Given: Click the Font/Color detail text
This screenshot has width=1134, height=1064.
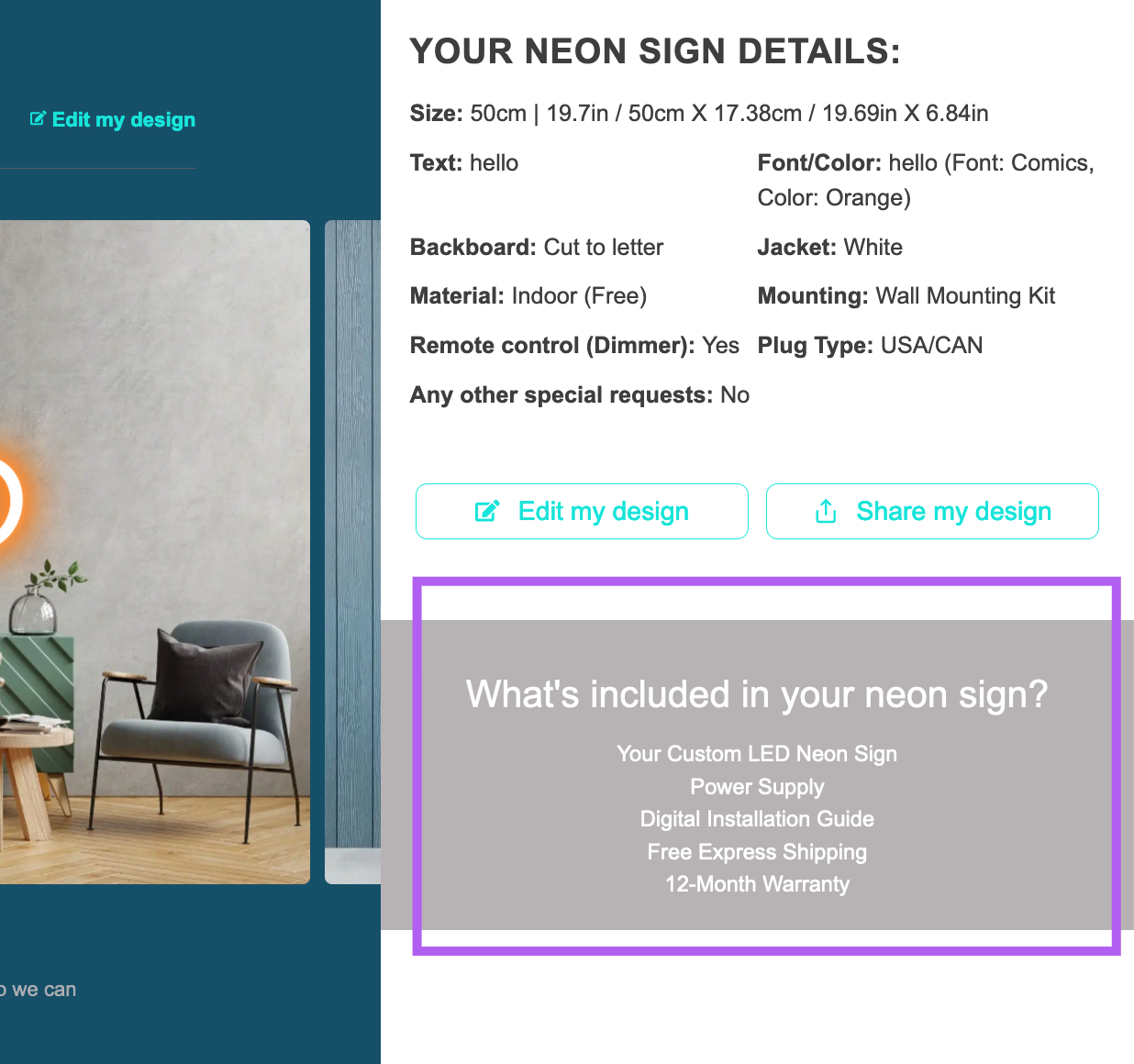Looking at the screenshot, I should pos(925,180).
